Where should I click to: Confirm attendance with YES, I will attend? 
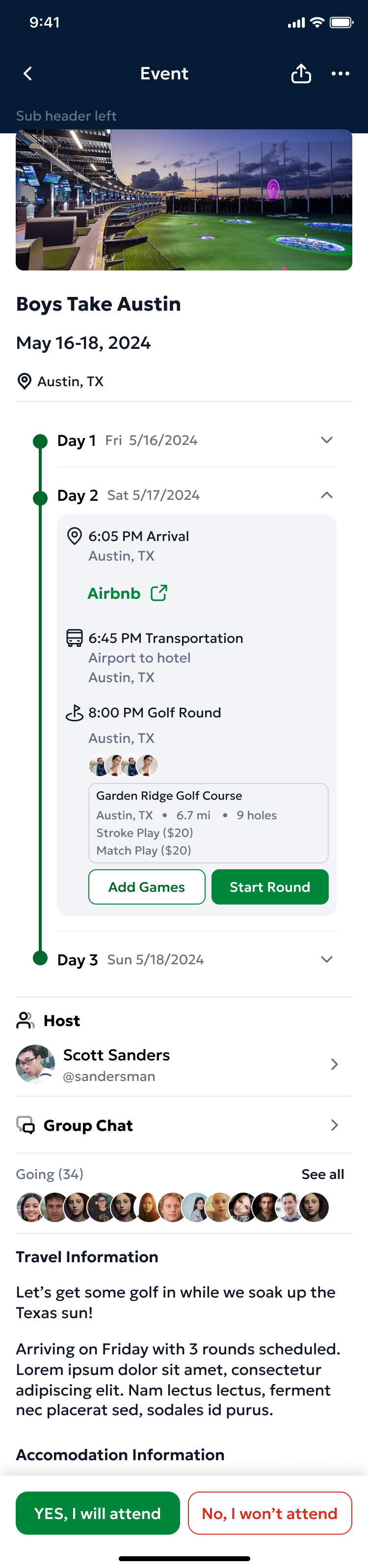pos(98,1513)
